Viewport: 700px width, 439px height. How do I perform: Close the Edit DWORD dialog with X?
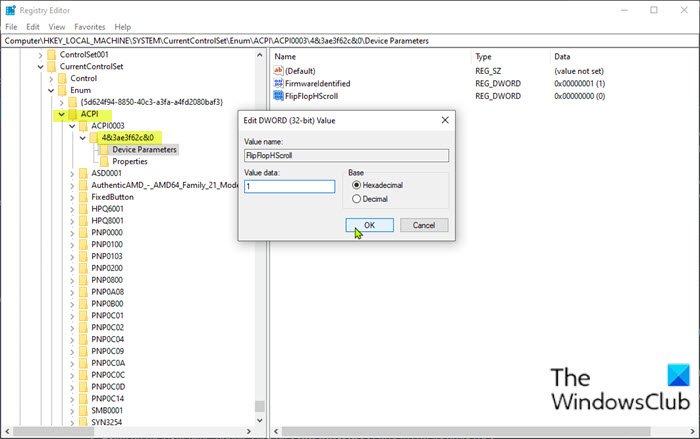(445, 120)
